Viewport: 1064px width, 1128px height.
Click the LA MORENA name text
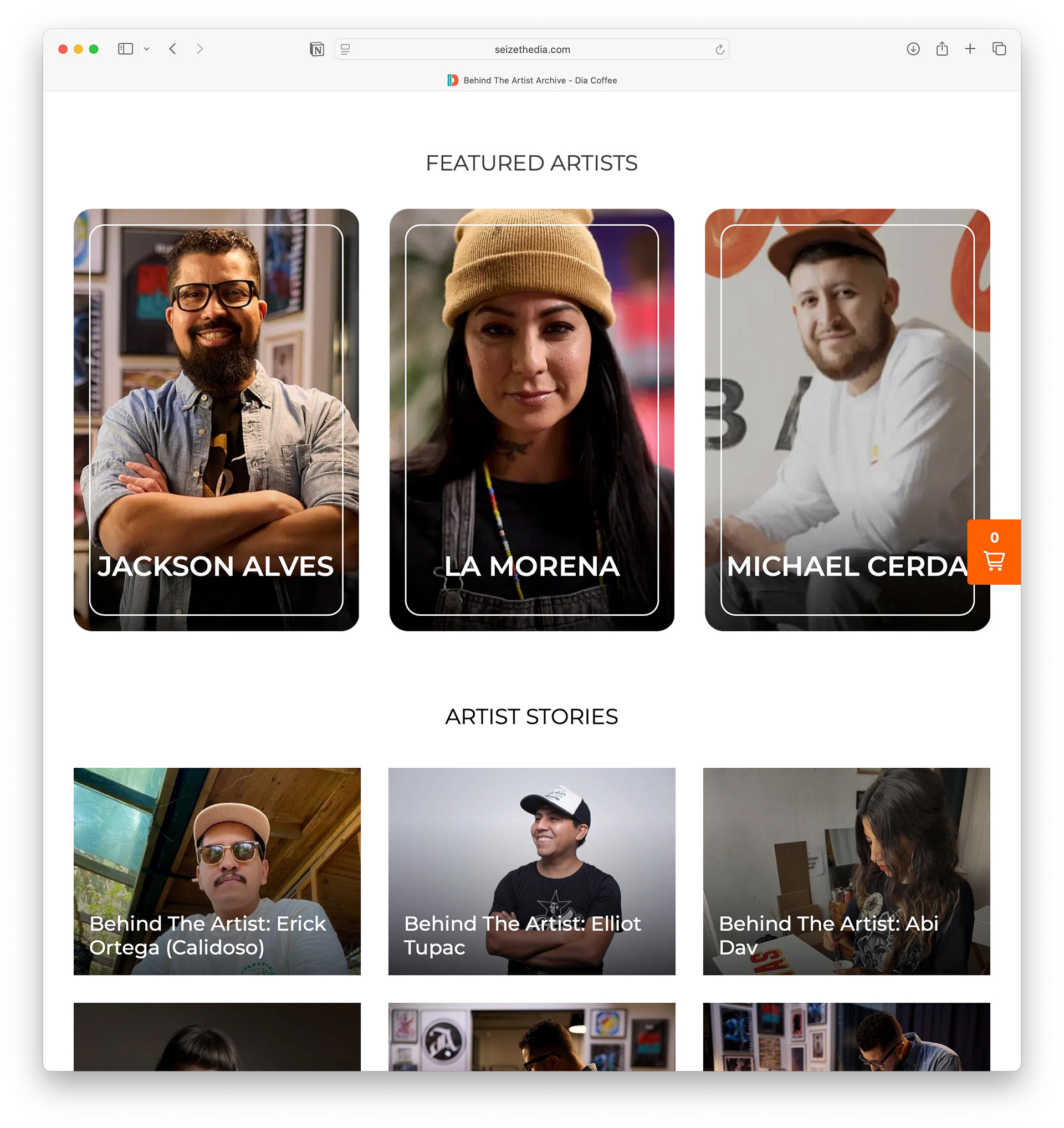(x=532, y=566)
